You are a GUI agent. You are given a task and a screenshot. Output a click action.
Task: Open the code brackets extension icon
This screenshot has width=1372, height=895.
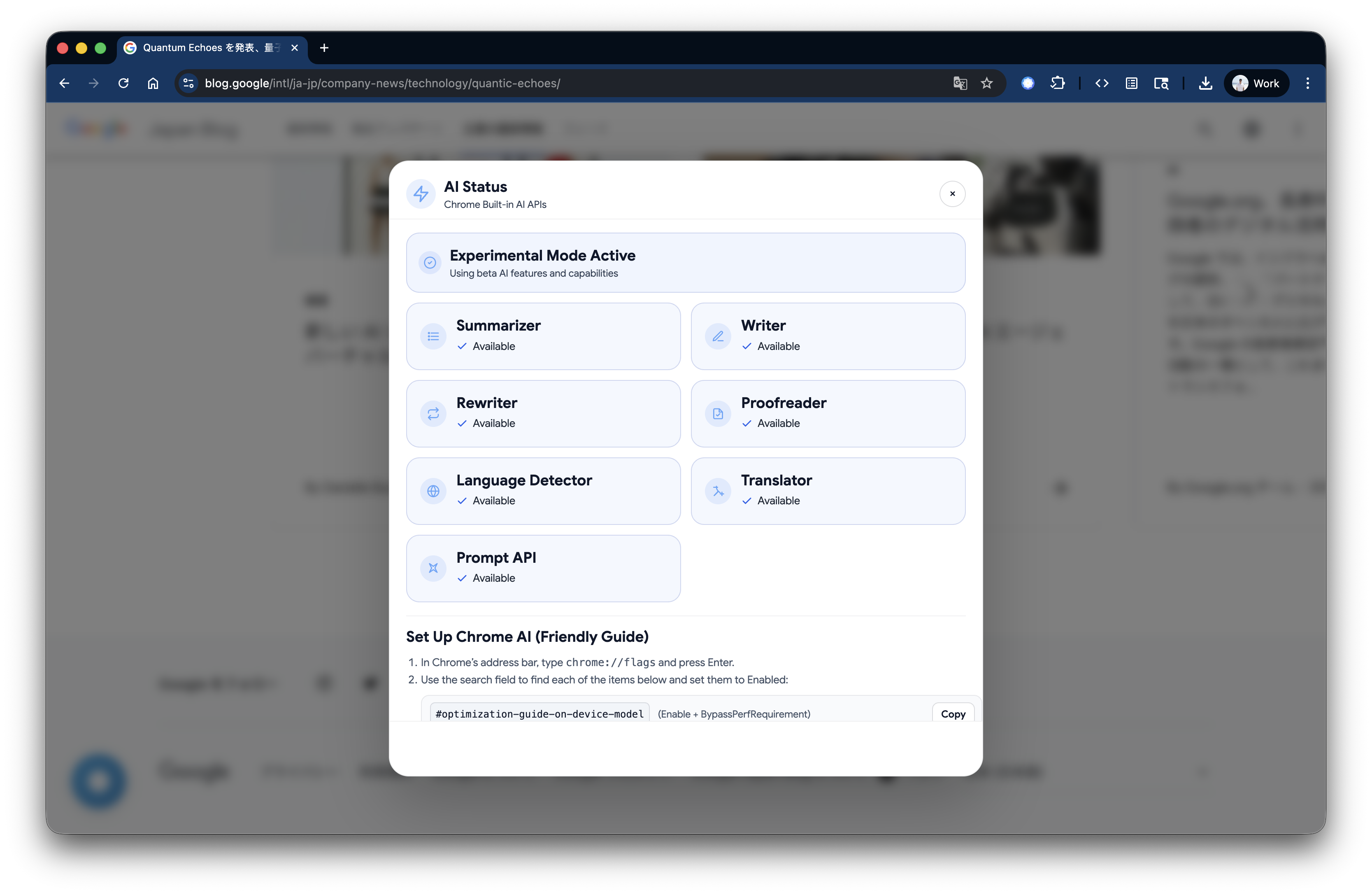coord(1102,83)
